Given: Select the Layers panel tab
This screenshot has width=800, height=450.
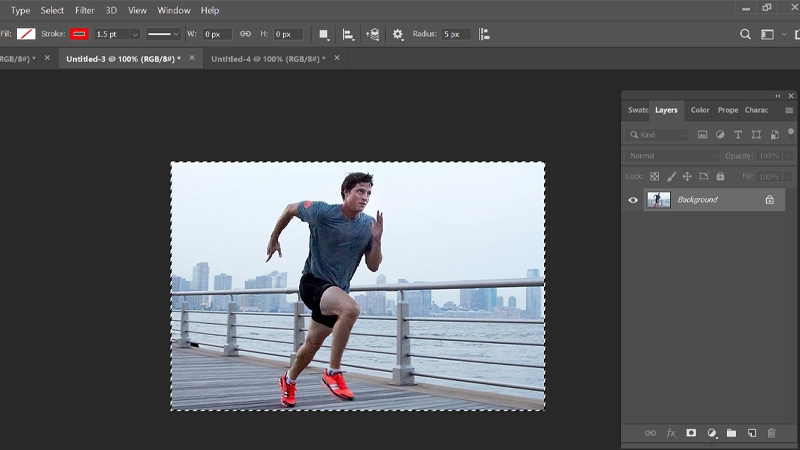Looking at the screenshot, I should [666, 110].
